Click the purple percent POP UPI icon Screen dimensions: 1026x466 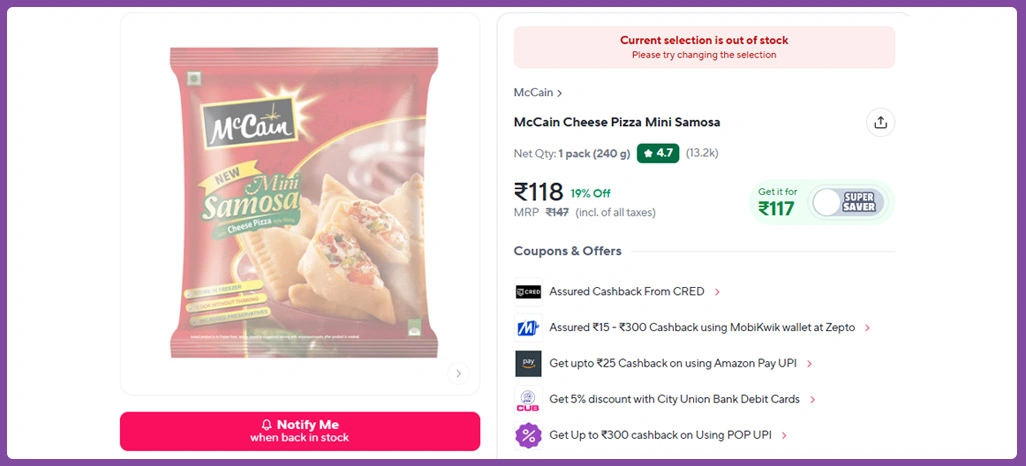tap(528, 435)
